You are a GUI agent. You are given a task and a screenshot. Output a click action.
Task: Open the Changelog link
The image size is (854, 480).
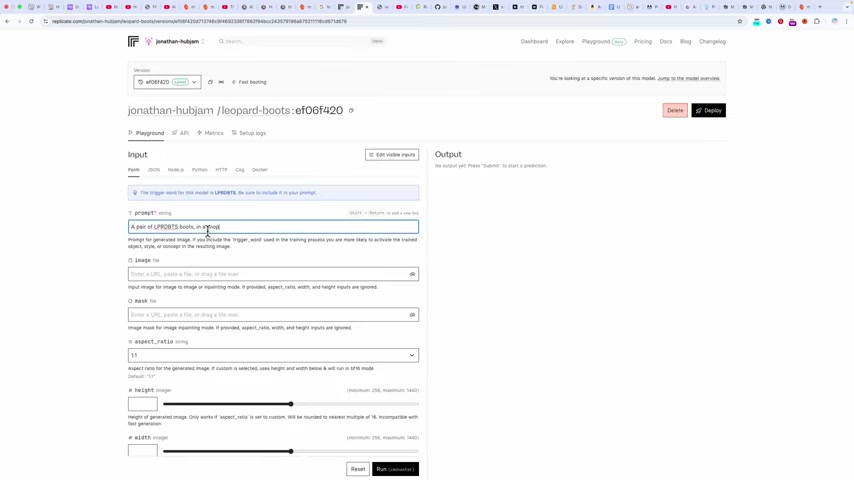click(x=712, y=41)
